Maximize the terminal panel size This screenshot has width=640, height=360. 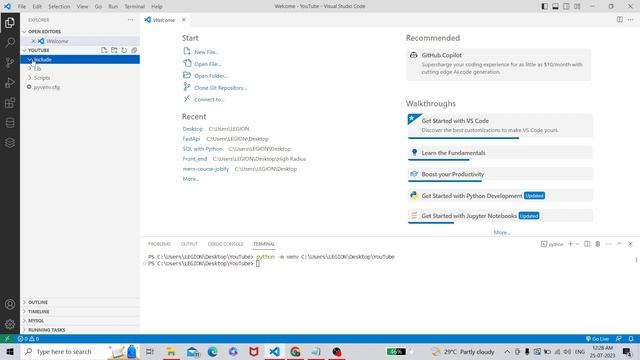[x=620, y=244]
